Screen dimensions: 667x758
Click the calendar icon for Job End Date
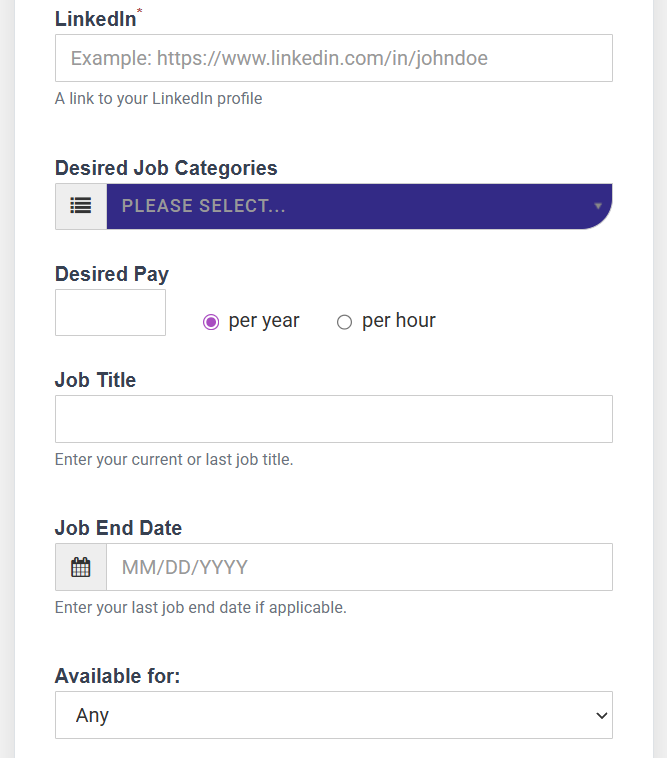point(81,567)
